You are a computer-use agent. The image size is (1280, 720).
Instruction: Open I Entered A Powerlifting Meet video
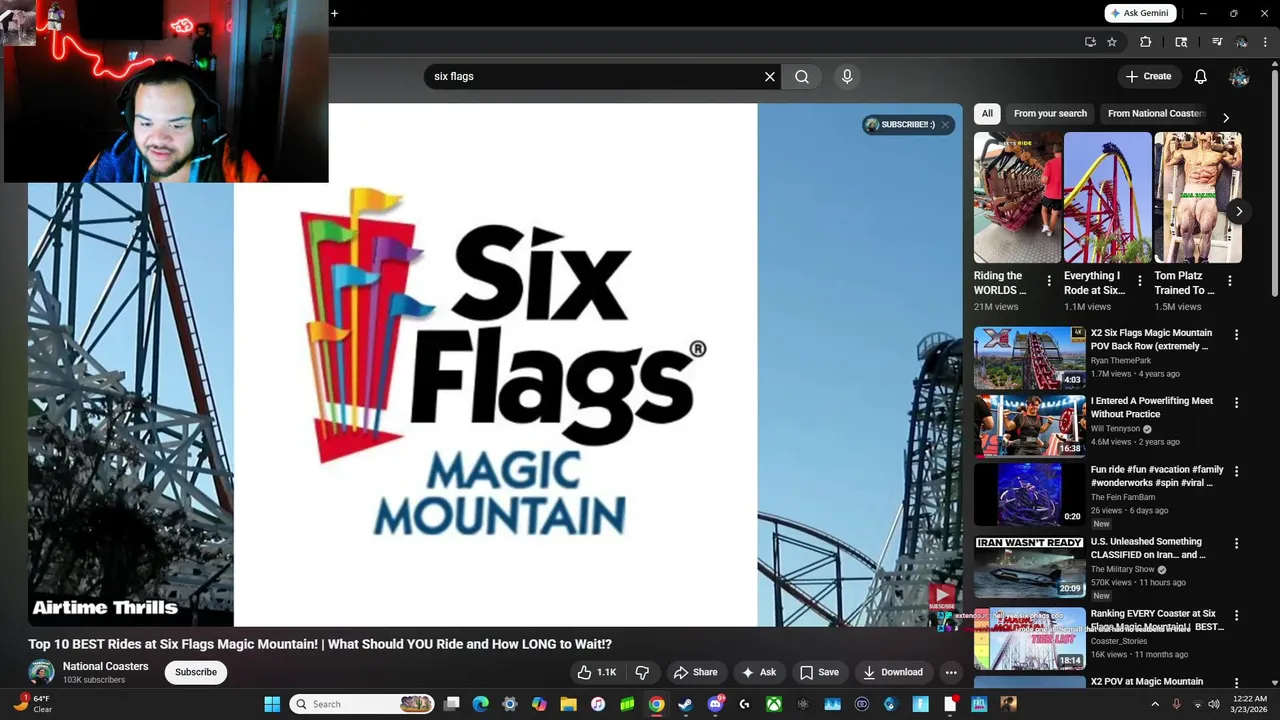[x=1030, y=425]
